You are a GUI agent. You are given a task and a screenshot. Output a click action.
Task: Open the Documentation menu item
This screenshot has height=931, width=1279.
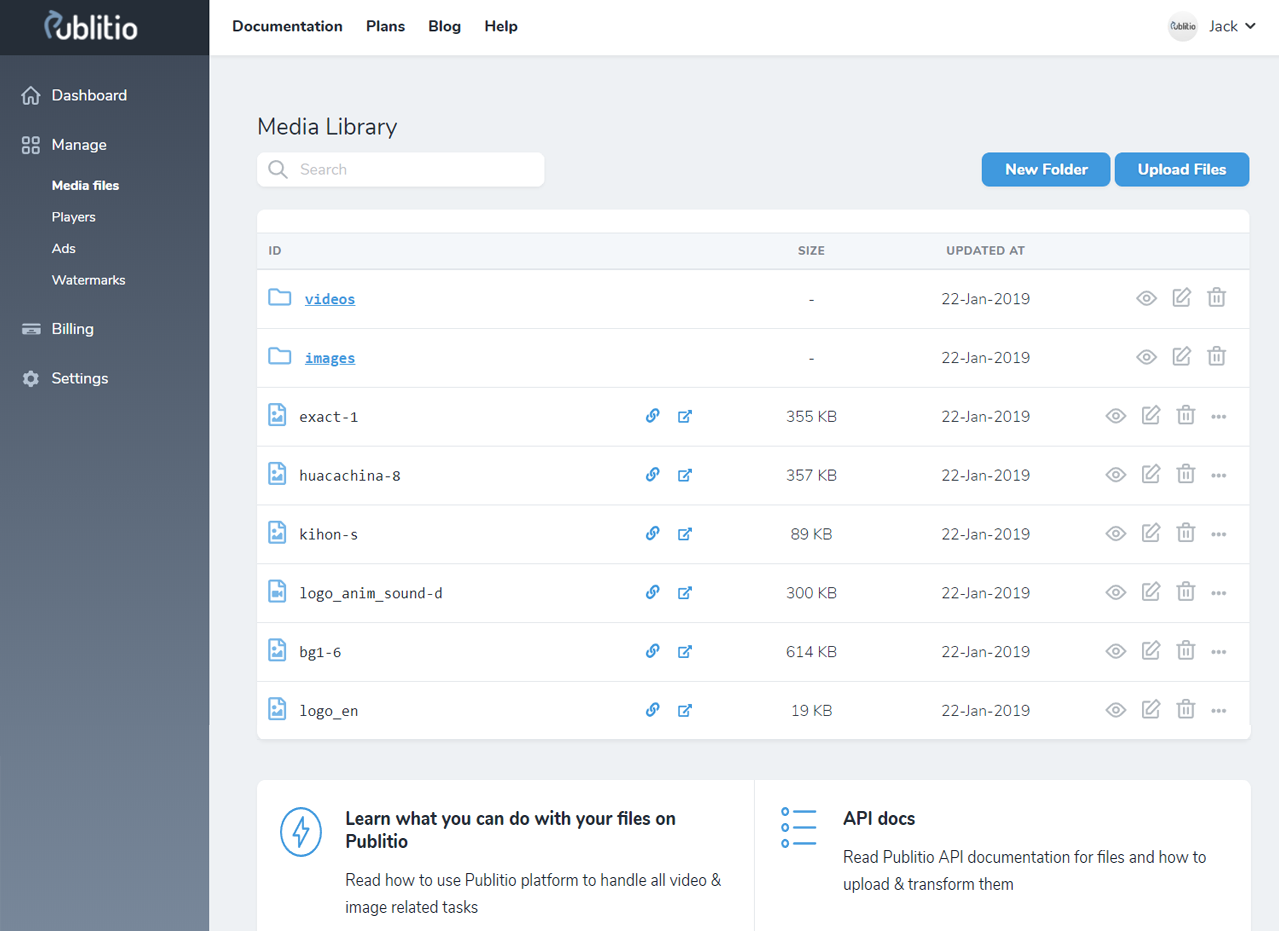click(x=287, y=26)
